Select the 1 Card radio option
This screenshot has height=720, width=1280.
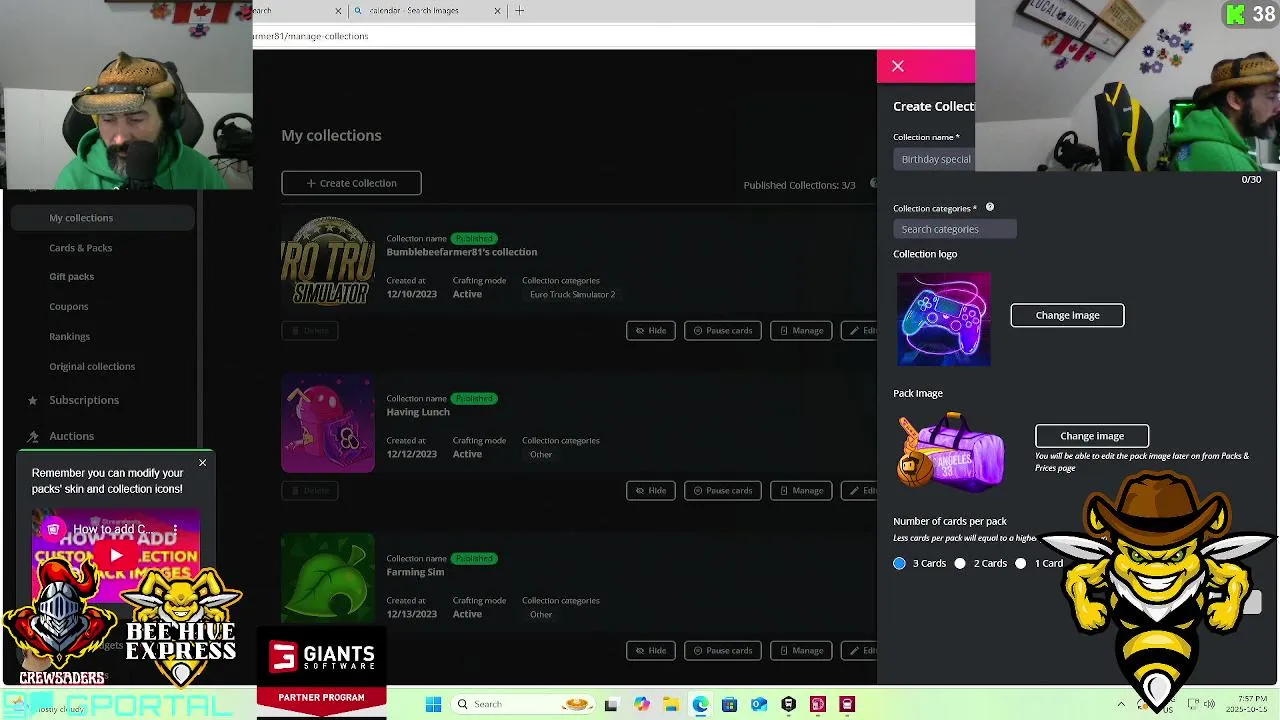click(x=1020, y=563)
